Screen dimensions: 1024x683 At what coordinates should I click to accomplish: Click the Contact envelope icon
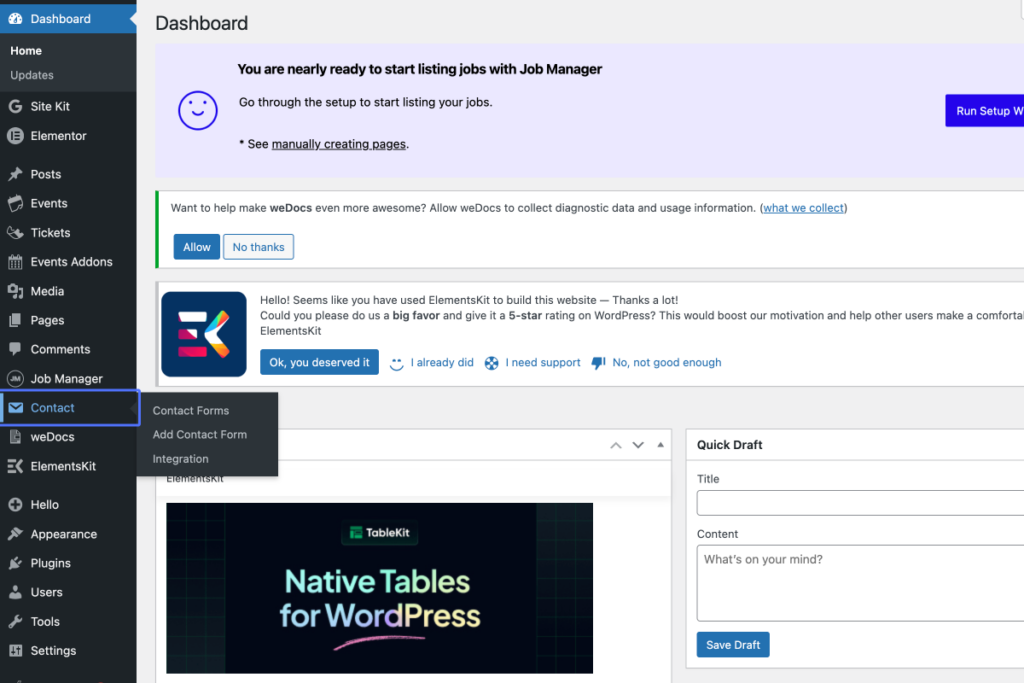click(x=16, y=407)
